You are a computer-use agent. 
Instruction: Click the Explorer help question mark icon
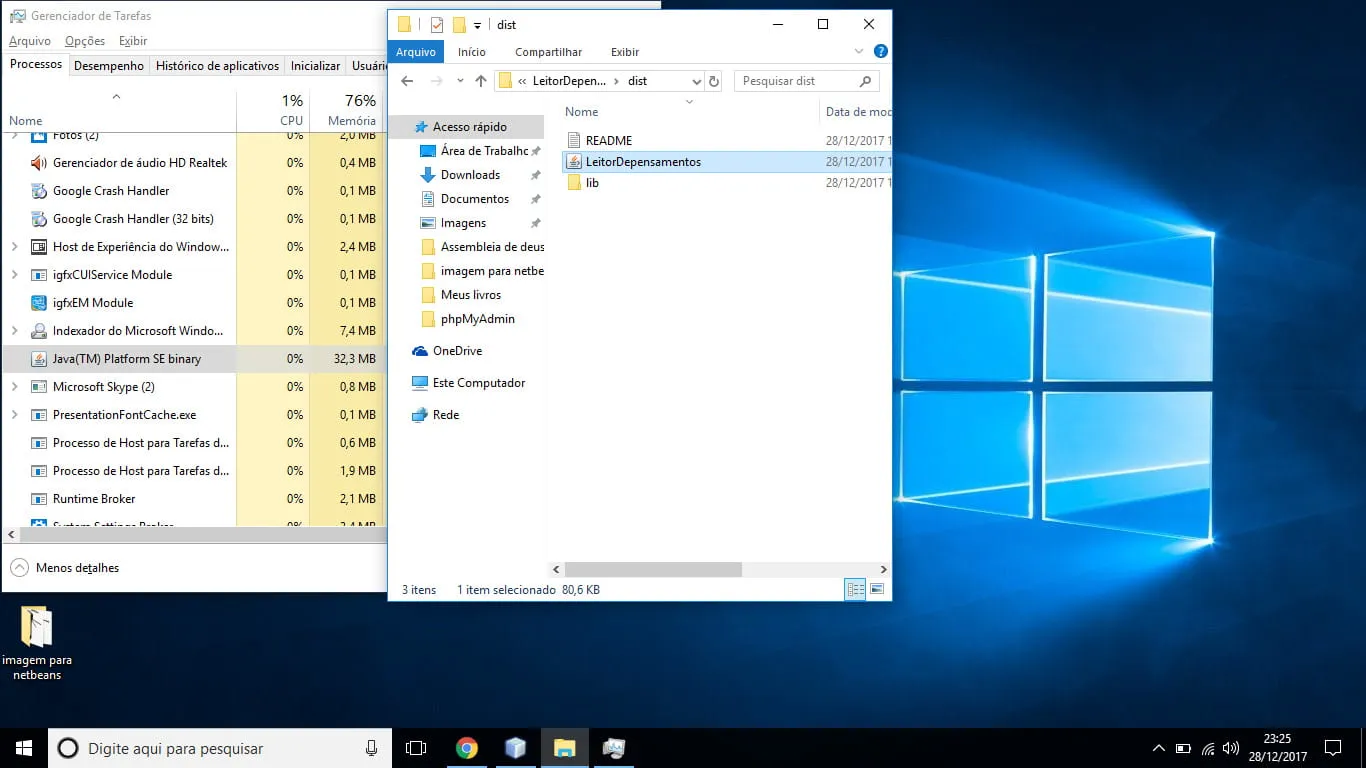(880, 52)
